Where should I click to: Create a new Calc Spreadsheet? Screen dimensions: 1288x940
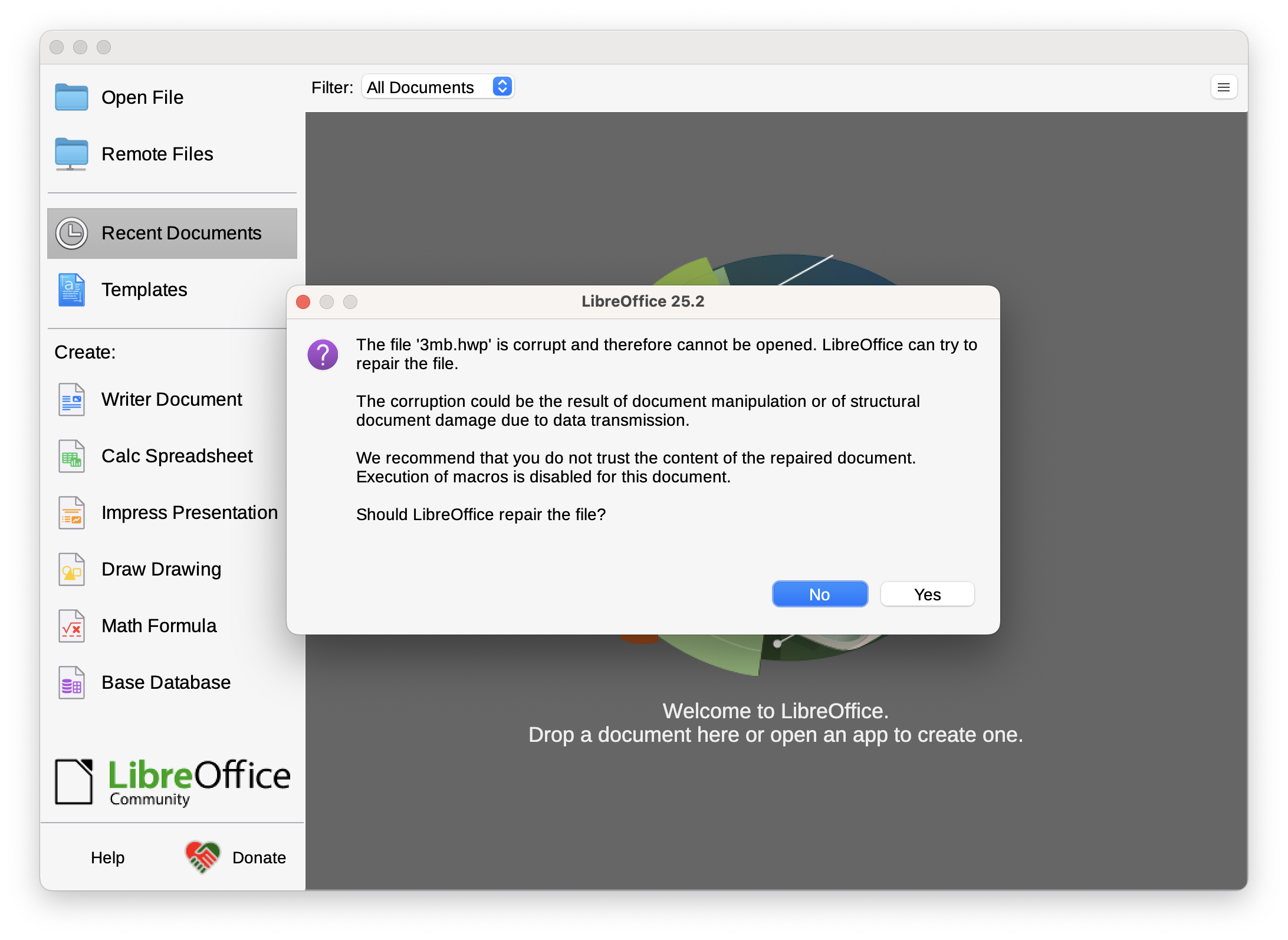coord(172,456)
